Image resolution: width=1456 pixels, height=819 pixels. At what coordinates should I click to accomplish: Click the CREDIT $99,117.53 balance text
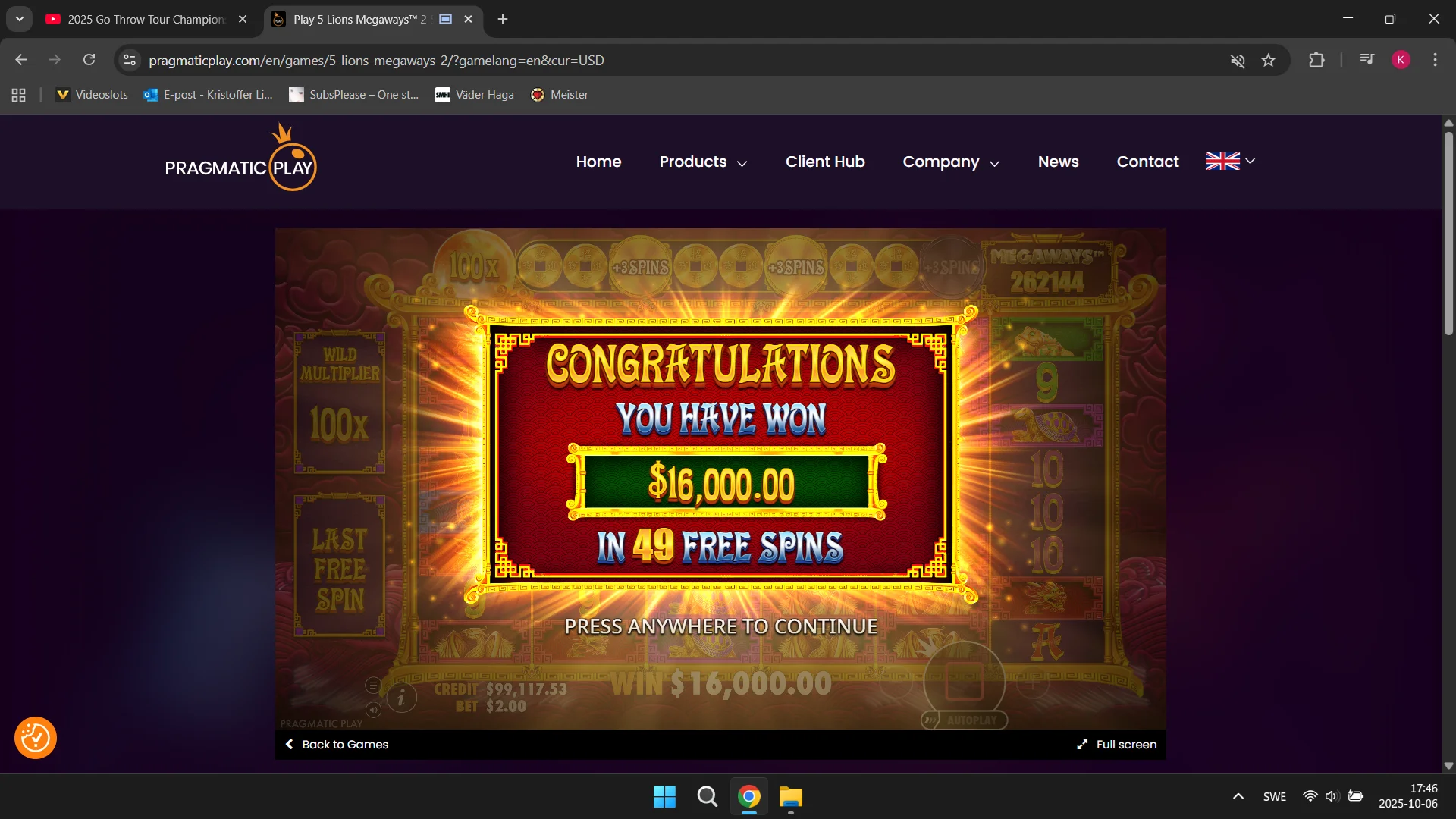500,689
